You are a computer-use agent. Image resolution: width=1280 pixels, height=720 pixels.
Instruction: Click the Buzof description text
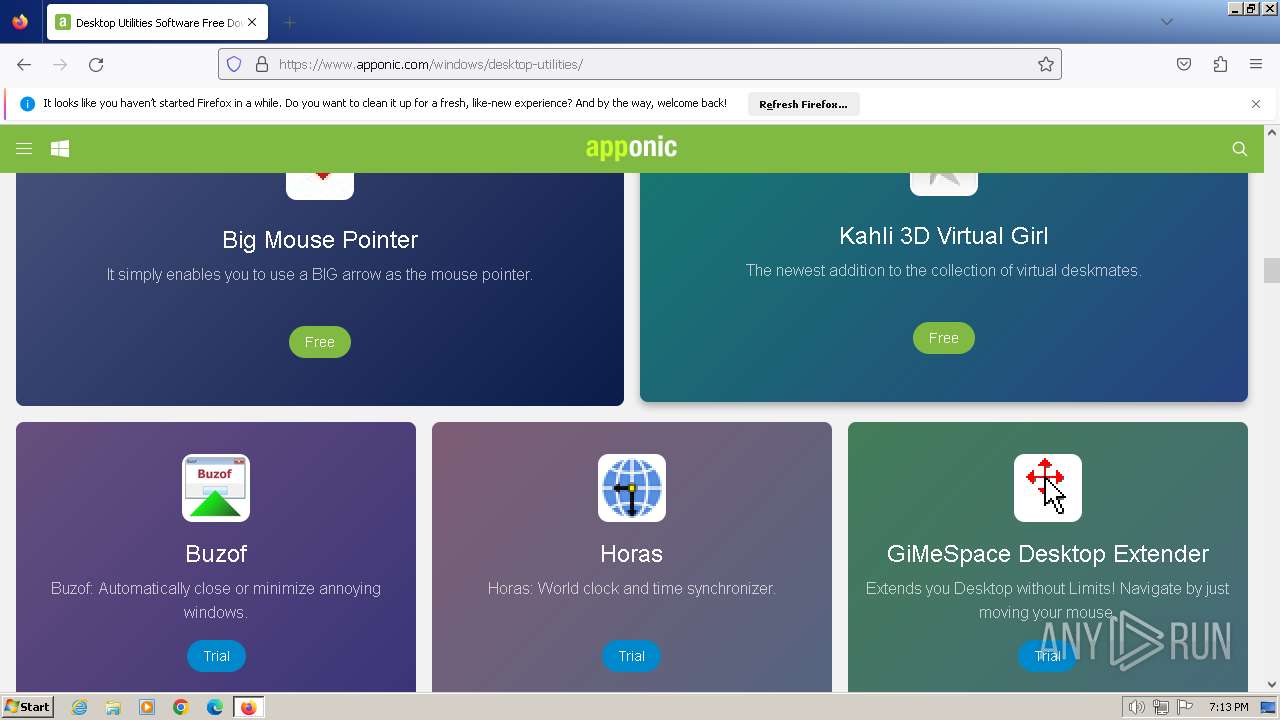coord(216,600)
